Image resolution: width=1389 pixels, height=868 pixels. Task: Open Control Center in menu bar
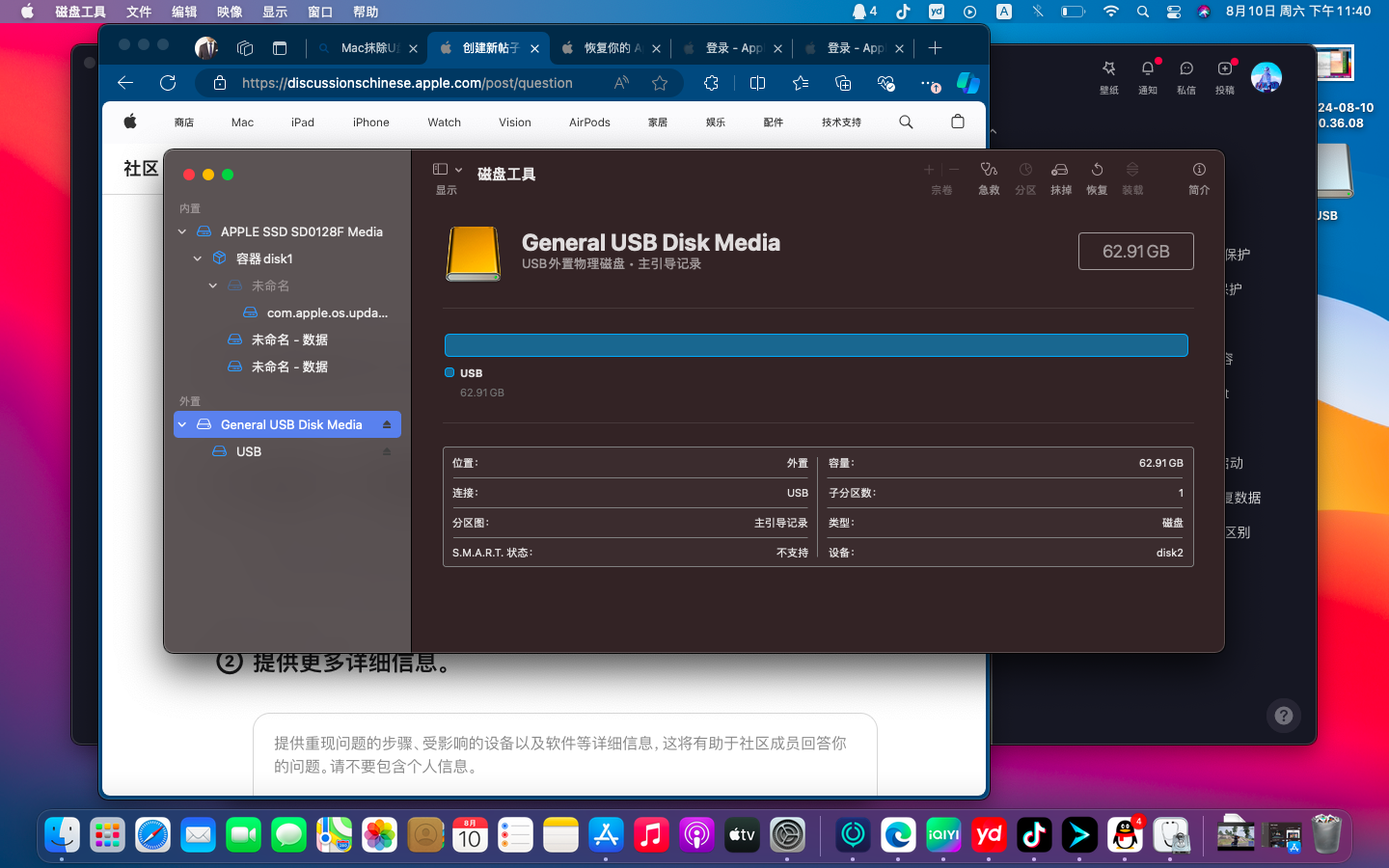coord(1173,12)
